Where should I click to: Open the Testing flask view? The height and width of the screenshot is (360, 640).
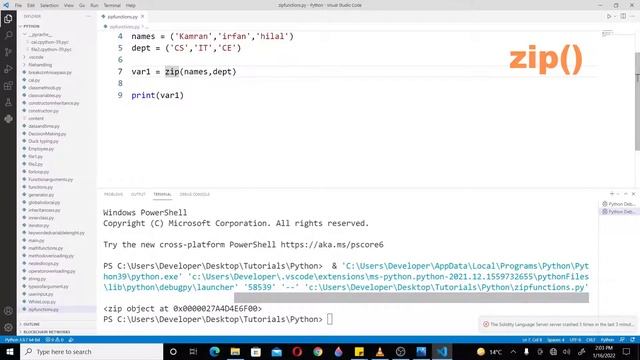tap(8, 102)
